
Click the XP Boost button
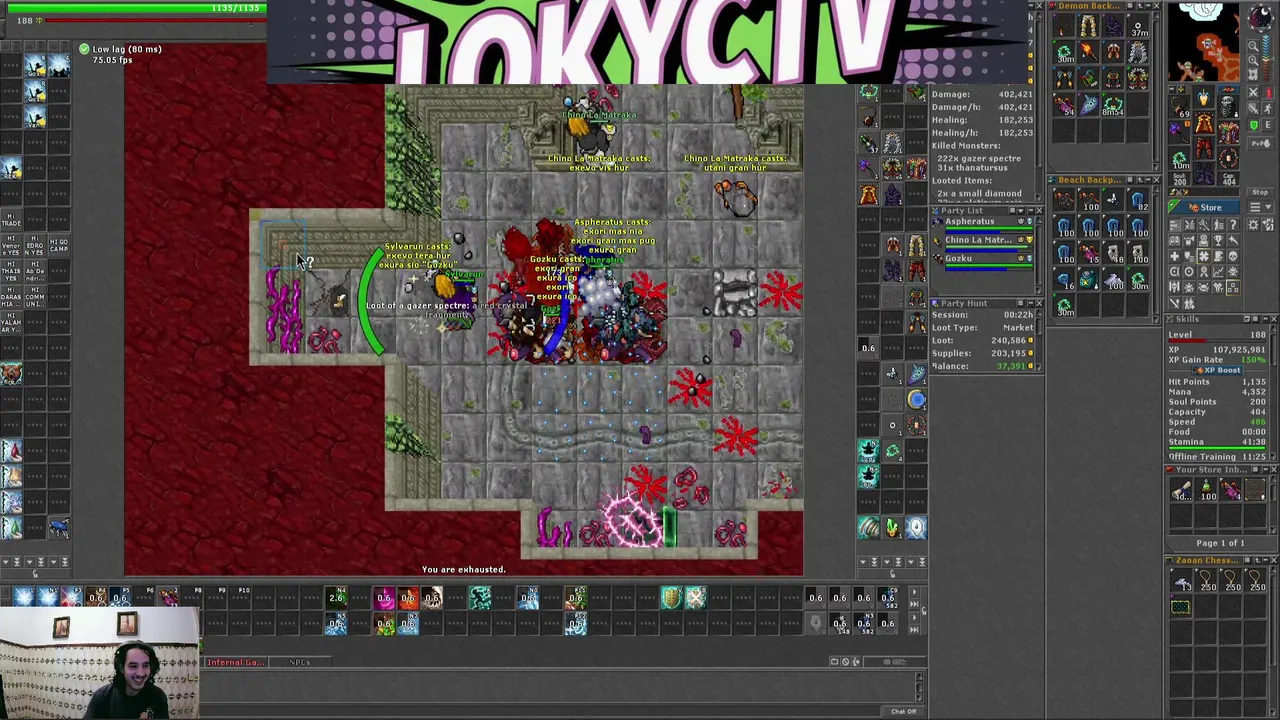[1217, 370]
